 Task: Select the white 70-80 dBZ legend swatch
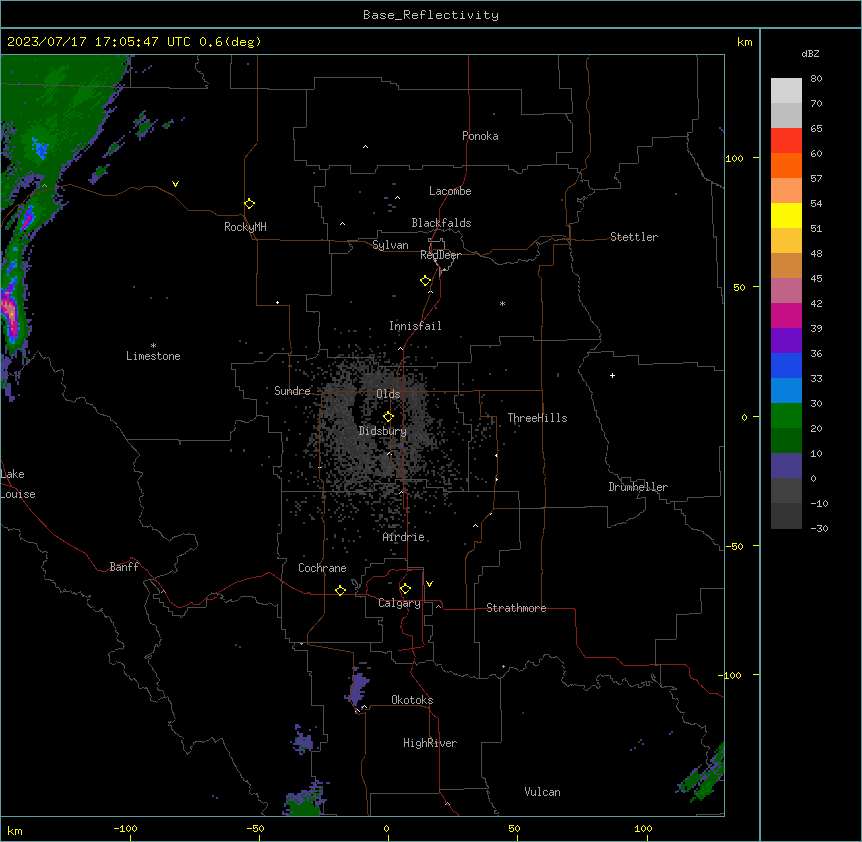tap(786, 91)
